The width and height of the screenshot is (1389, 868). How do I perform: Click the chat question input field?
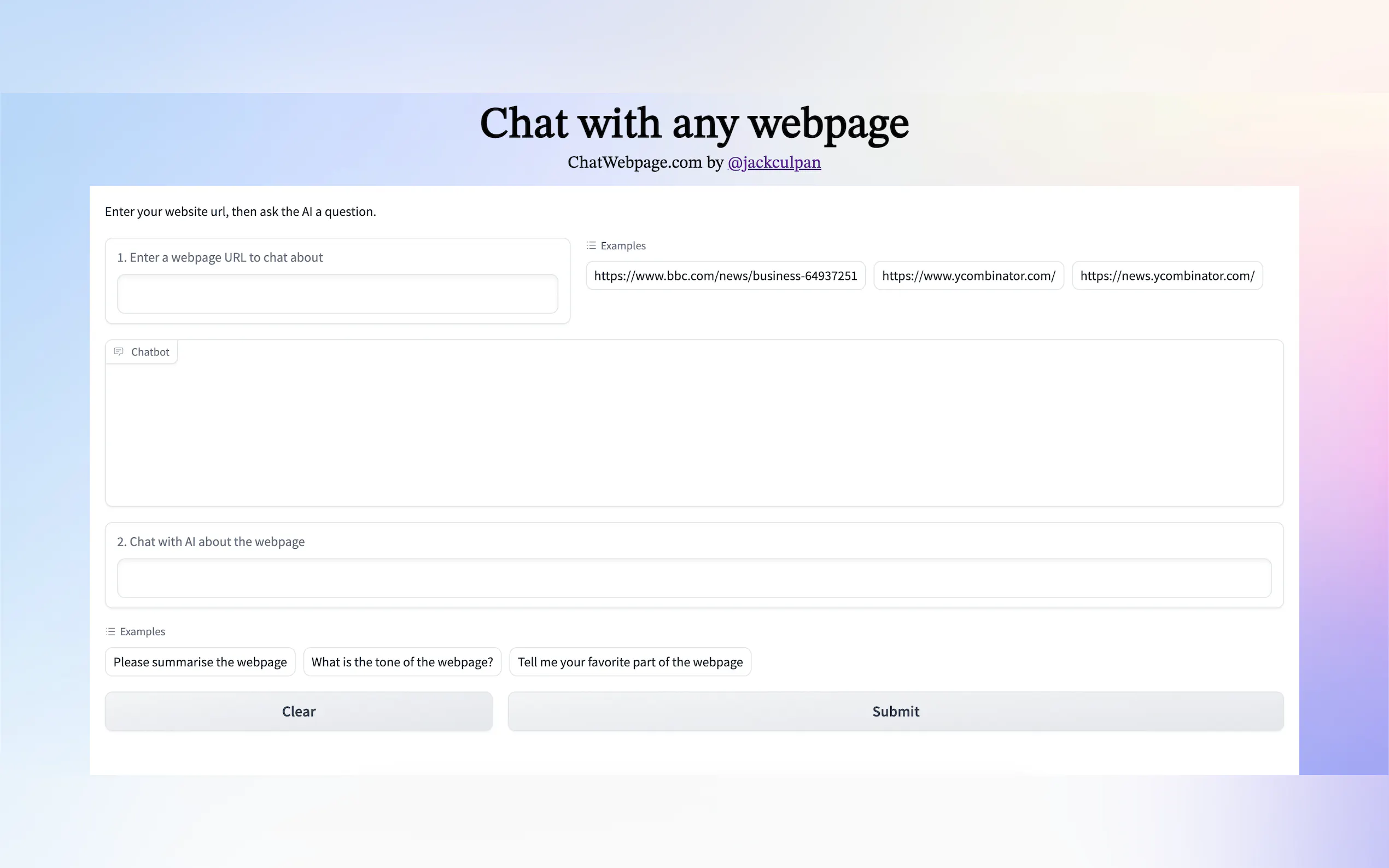(694, 578)
